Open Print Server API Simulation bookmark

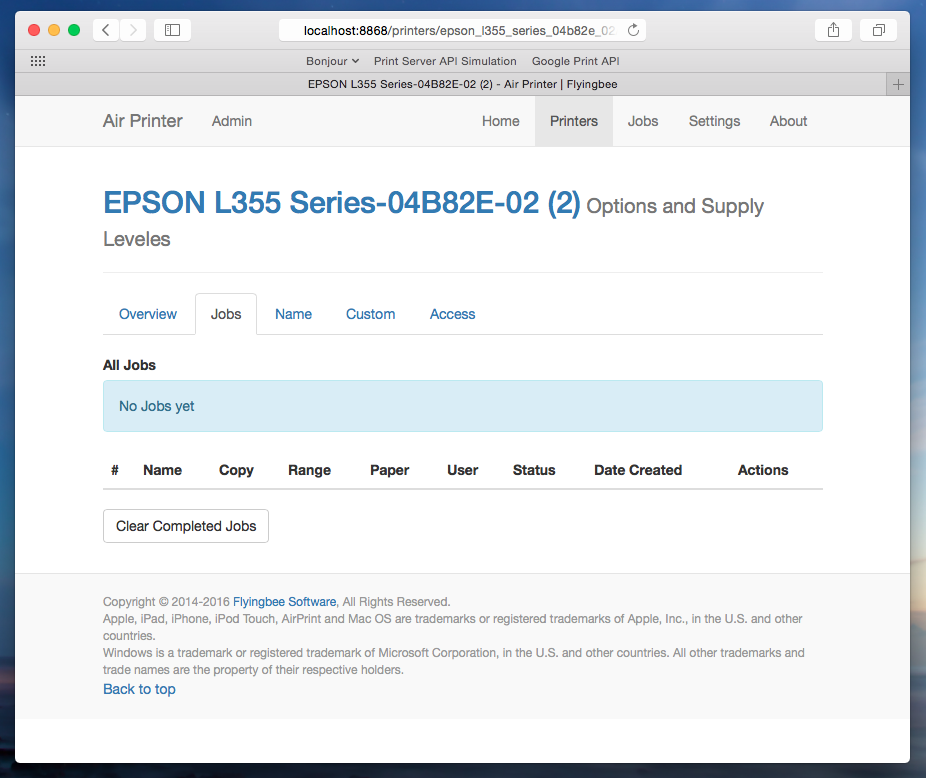[x=445, y=61]
